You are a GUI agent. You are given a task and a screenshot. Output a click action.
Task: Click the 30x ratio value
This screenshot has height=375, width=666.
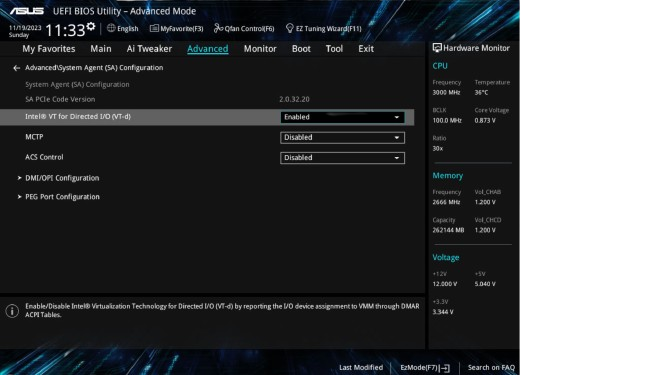(437, 149)
